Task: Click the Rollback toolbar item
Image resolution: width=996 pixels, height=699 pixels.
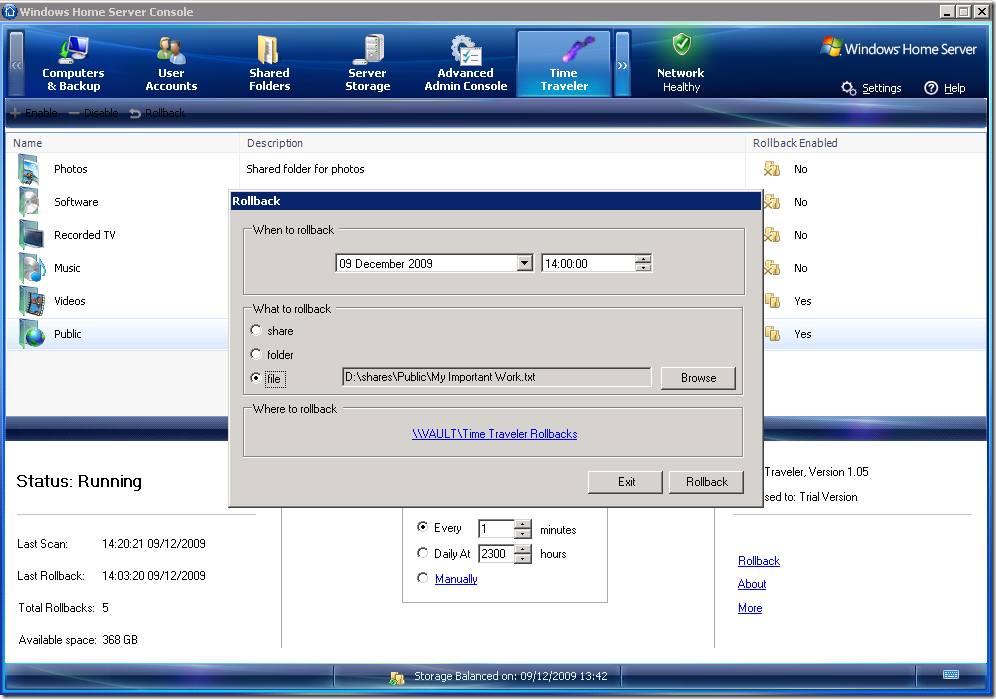Action: click(157, 113)
